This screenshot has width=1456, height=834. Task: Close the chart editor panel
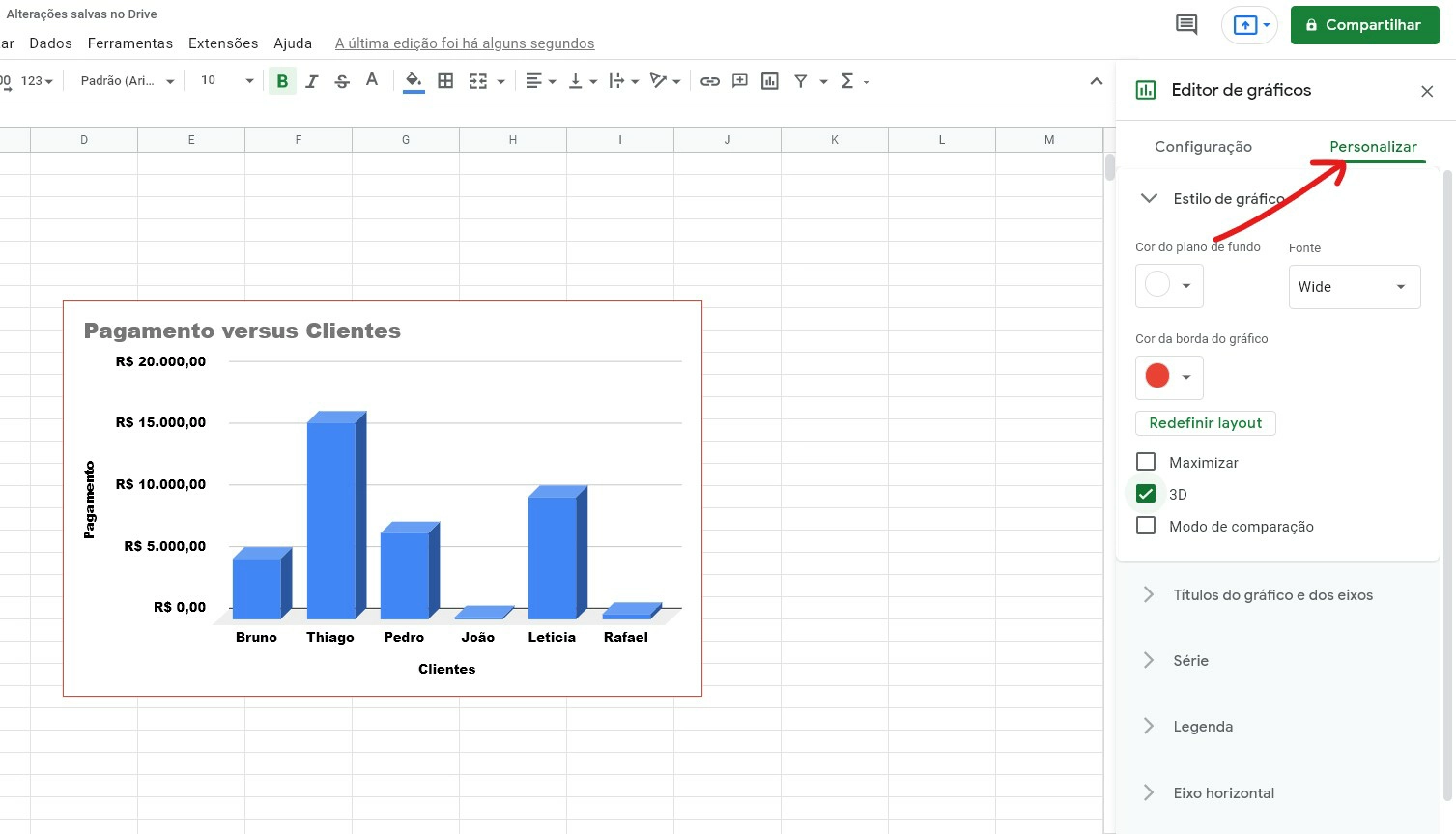point(1427,91)
